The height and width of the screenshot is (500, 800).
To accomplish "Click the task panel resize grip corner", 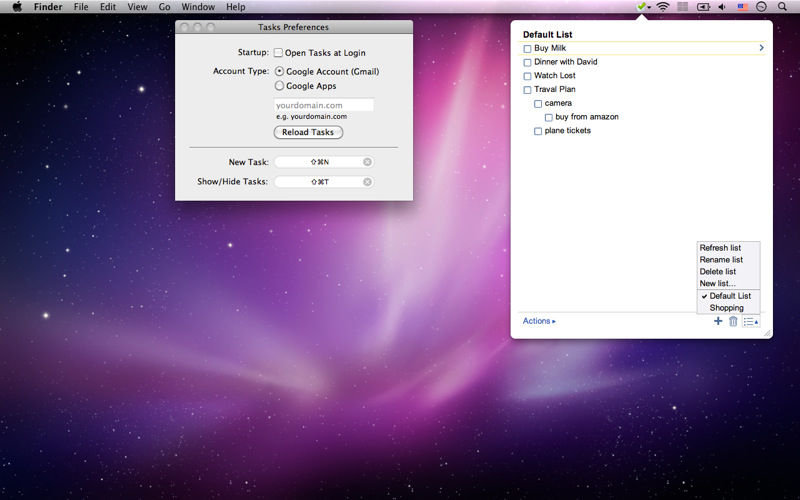I will [x=767, y=333].
